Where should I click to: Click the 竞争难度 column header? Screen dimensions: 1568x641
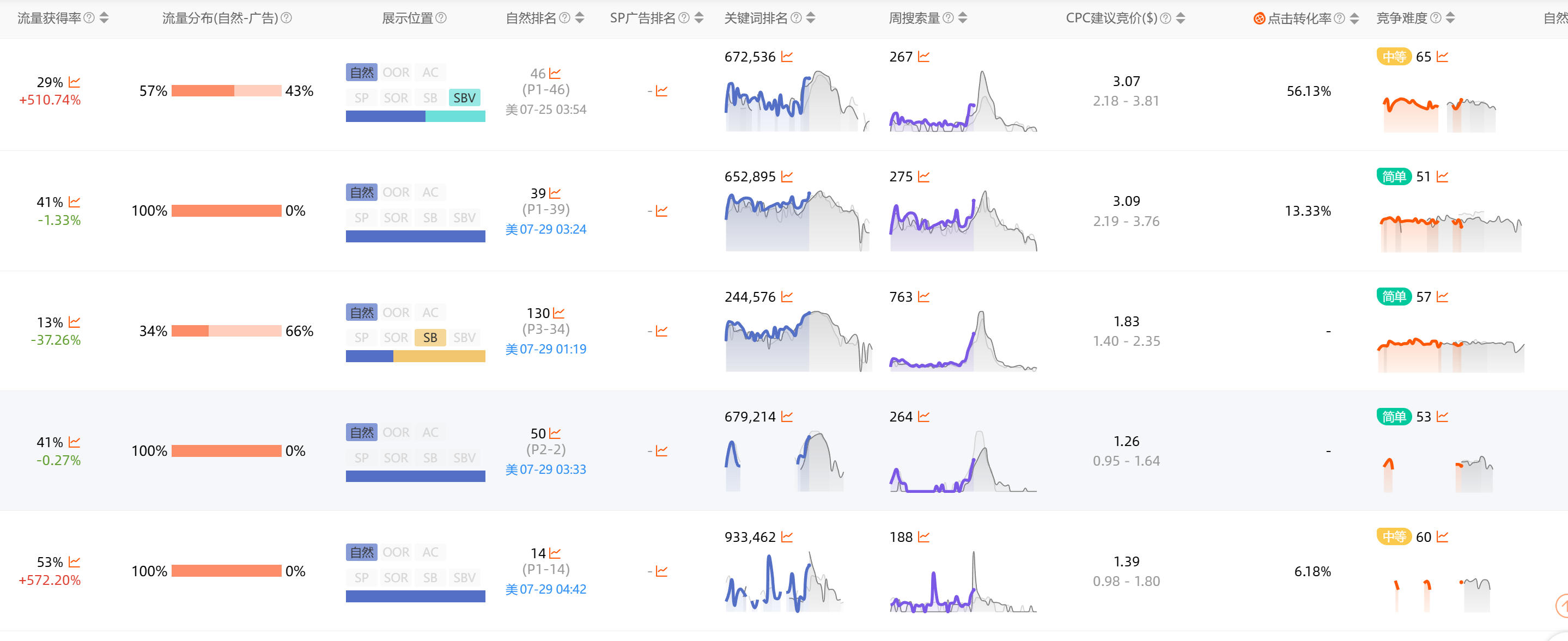pos(1402,17)
